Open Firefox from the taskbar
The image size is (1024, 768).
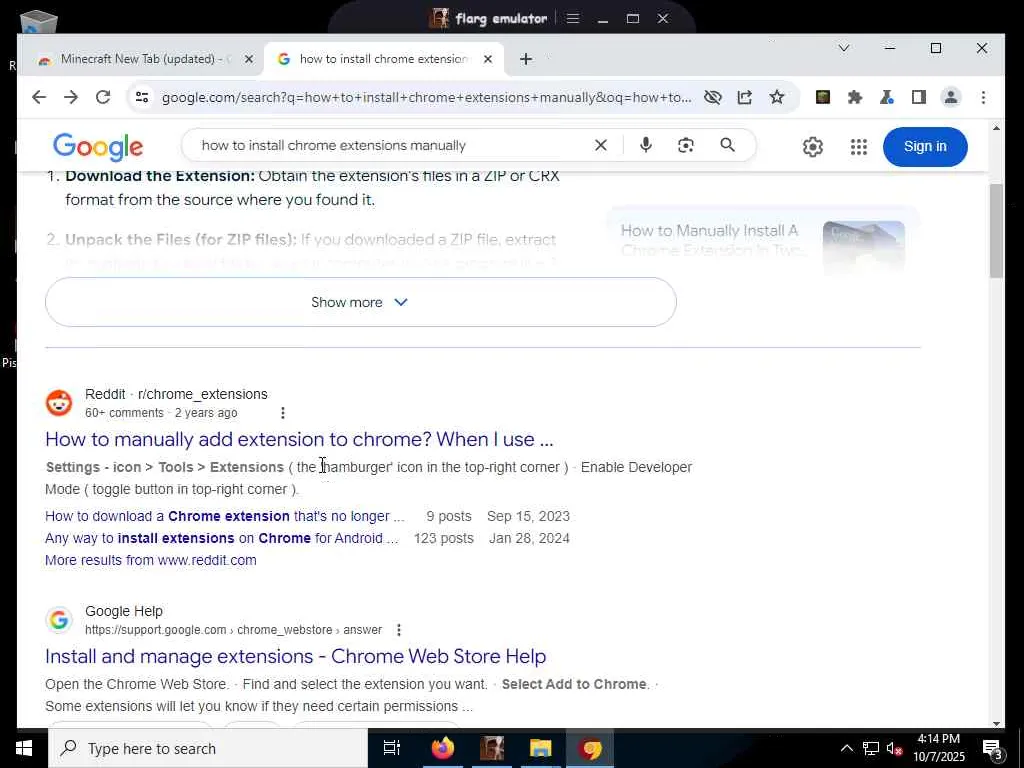[442, 748]
